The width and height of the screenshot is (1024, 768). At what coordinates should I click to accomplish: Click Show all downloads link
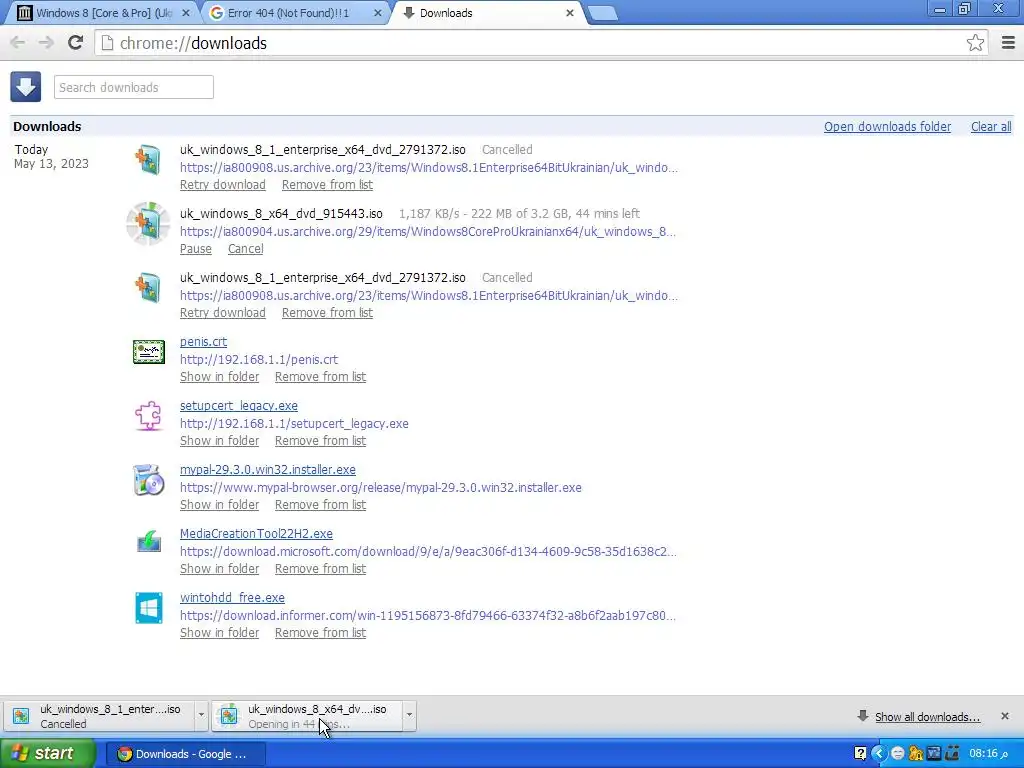tap(927, 717)
